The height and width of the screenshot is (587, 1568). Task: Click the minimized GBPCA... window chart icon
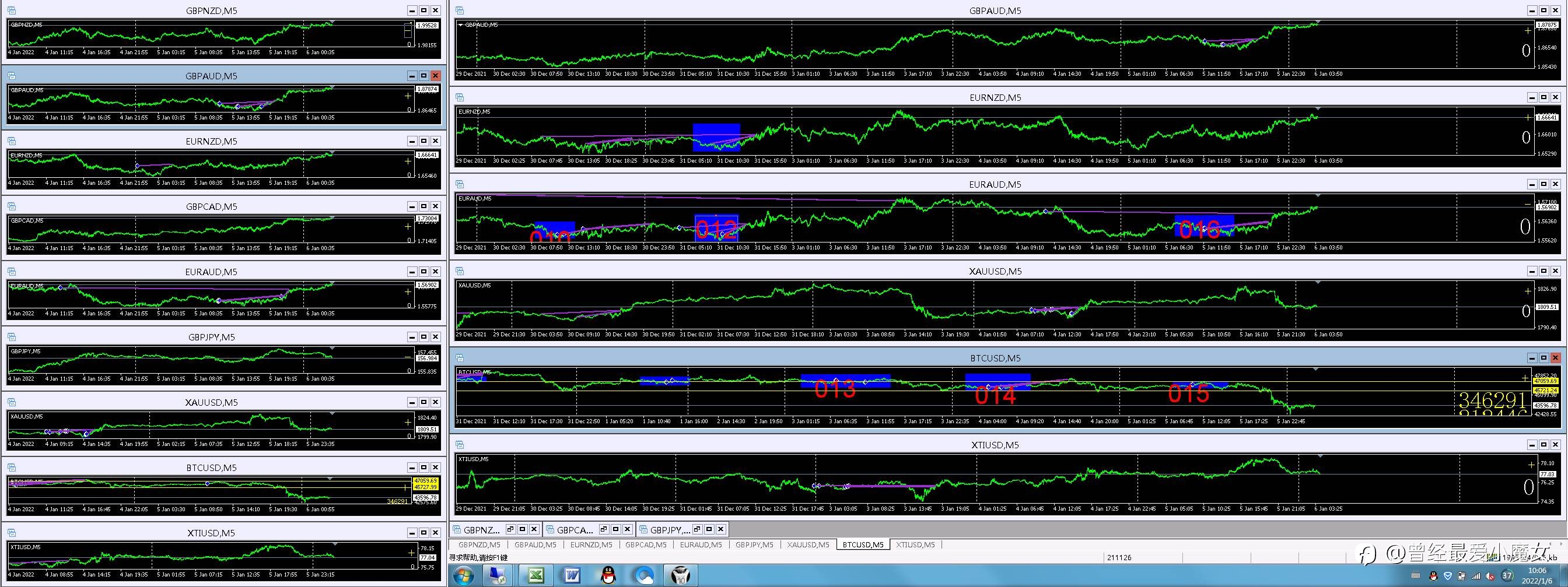(550, 529)
